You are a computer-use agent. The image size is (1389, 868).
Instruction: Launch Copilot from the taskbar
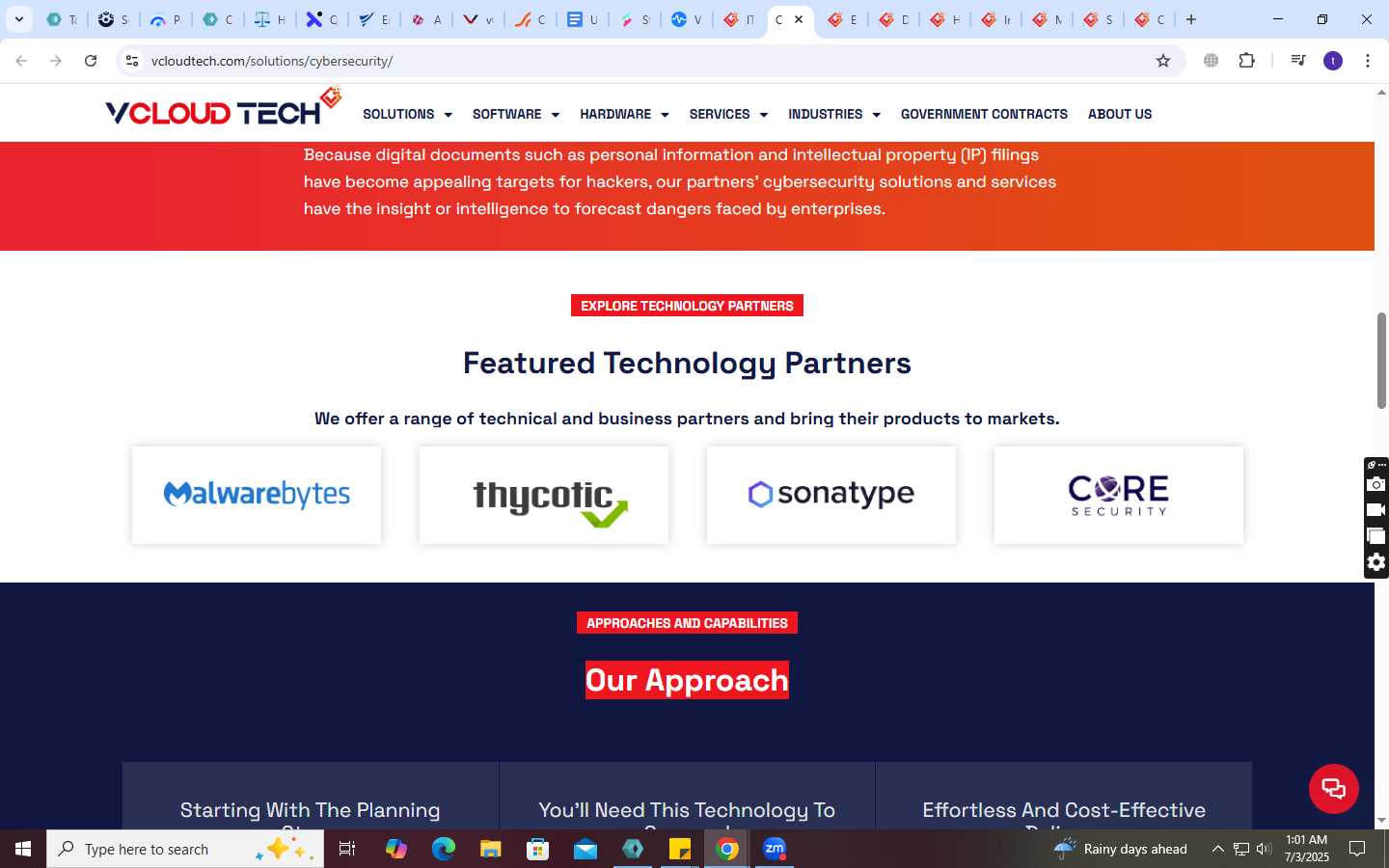click(396, 849)
